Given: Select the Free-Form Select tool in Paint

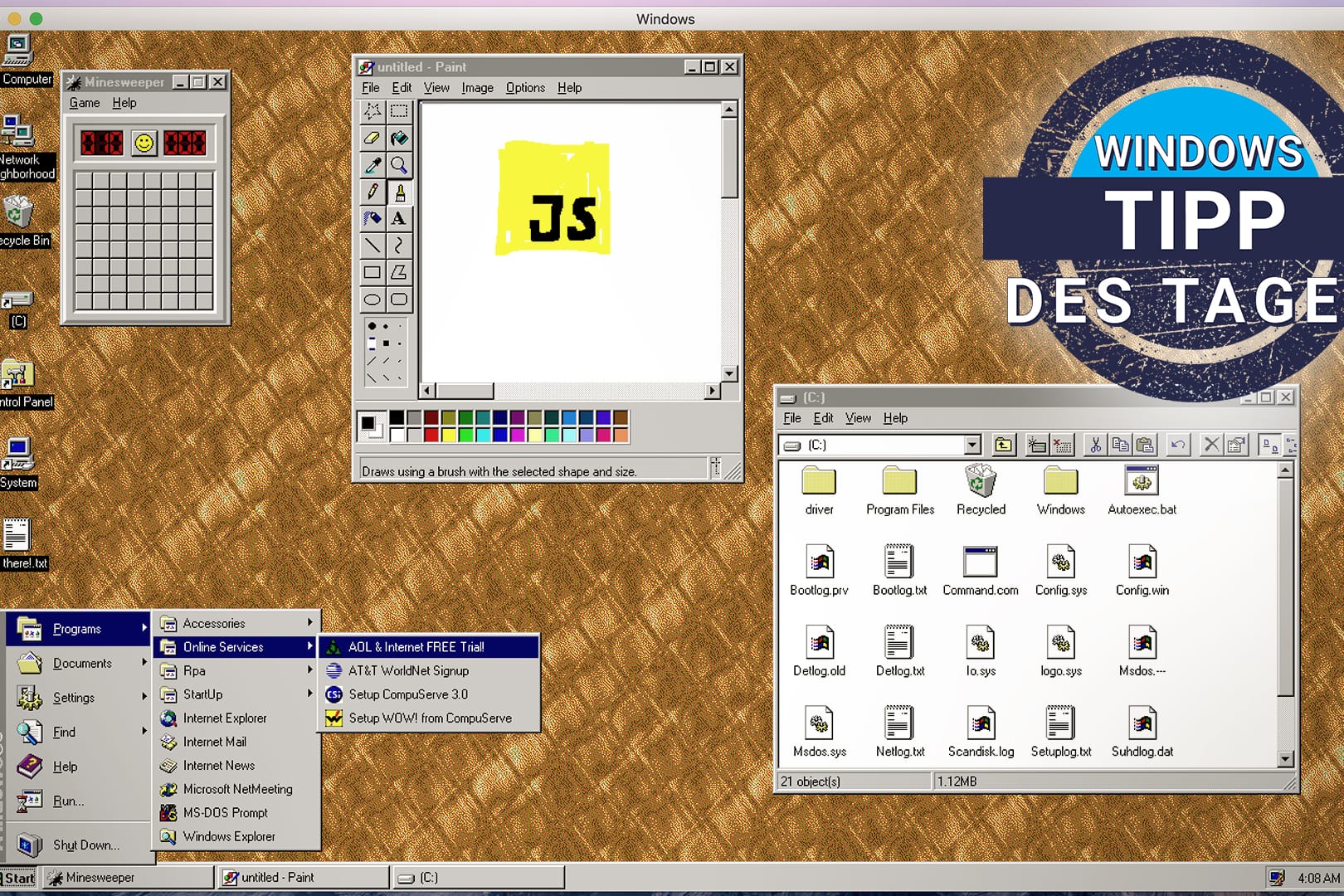Looking at the screenshot, I should 373,111.
